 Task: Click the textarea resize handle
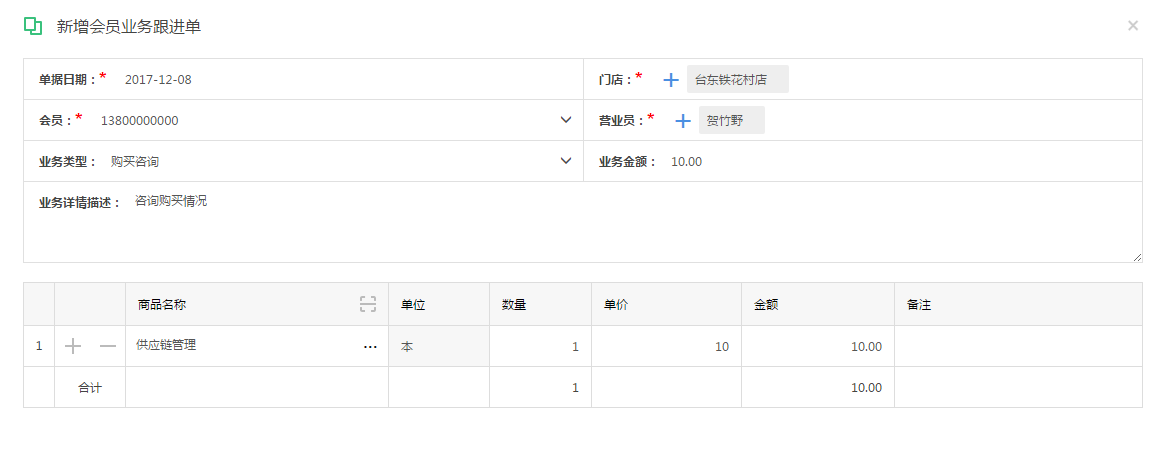pos(1137,257)
